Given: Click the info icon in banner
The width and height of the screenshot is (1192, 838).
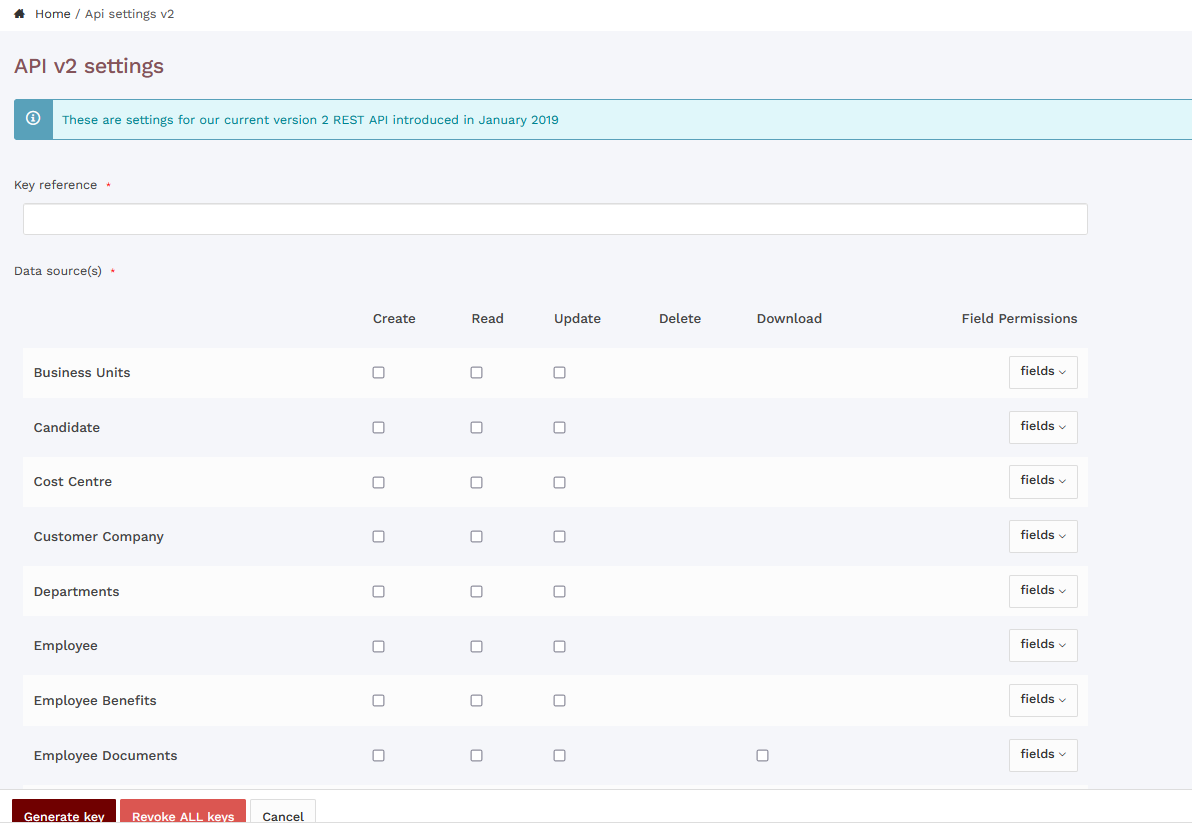Looking at the screenshot, I should 33,119.
